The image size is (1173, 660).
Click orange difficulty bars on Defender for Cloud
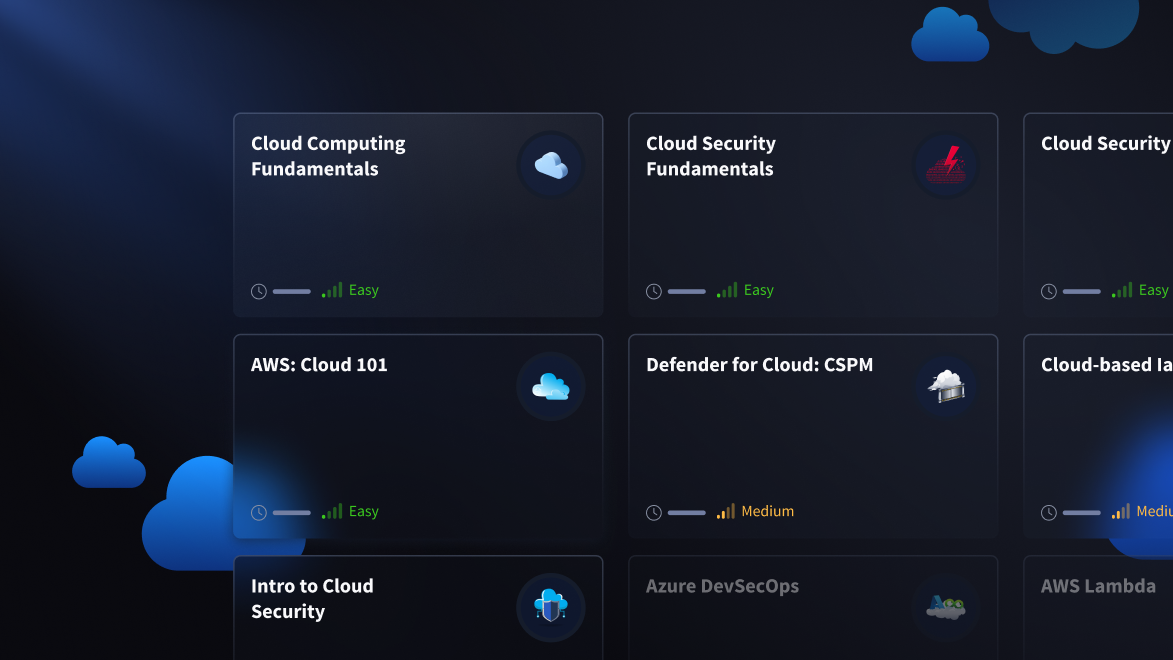tap(726, 511)
